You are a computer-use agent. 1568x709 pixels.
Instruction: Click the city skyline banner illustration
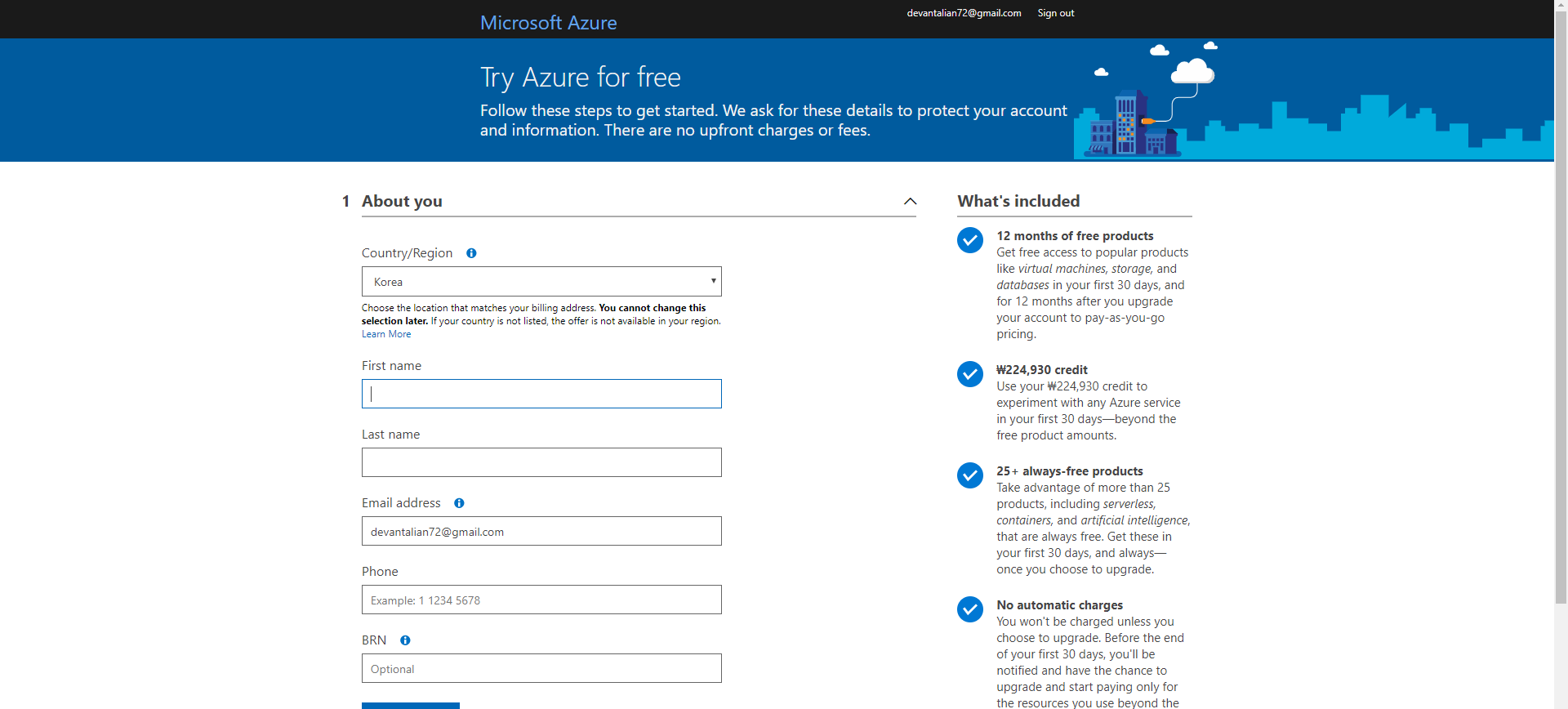pyautogui.click(x=1313, y=100)
